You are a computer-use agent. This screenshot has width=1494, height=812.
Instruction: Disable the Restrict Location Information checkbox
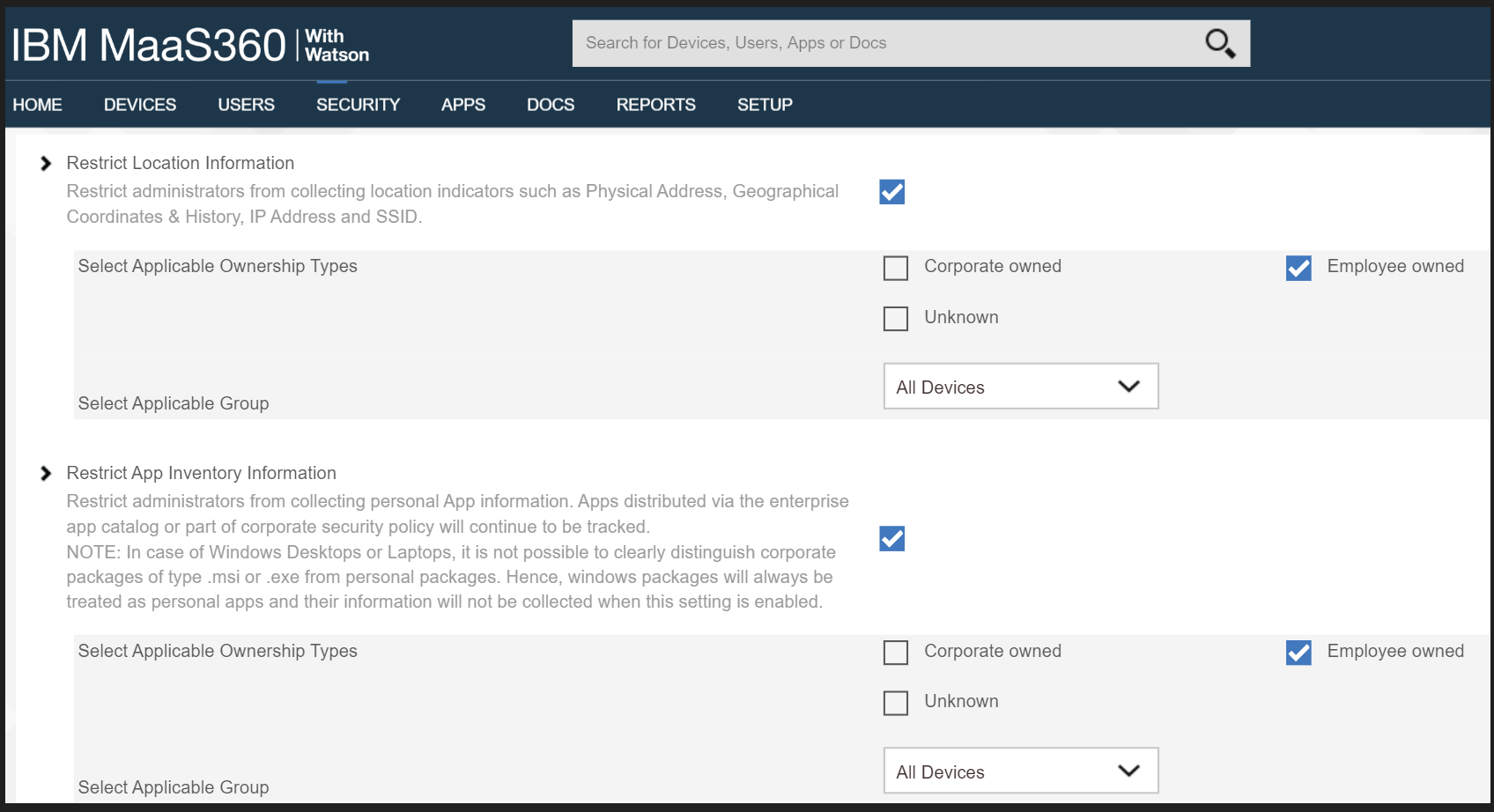click(x=891, y=192)
